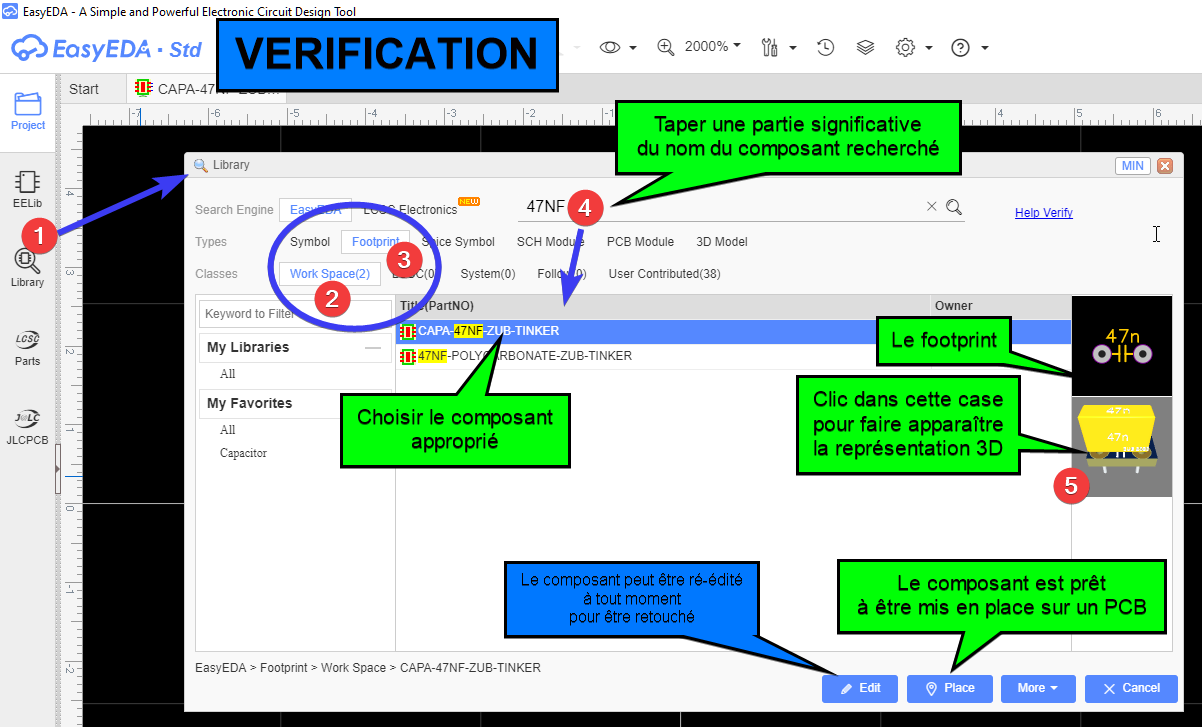1202x727 pixels.
Task: Expand the tools dropdown arrow
Action: coord(793,48)
